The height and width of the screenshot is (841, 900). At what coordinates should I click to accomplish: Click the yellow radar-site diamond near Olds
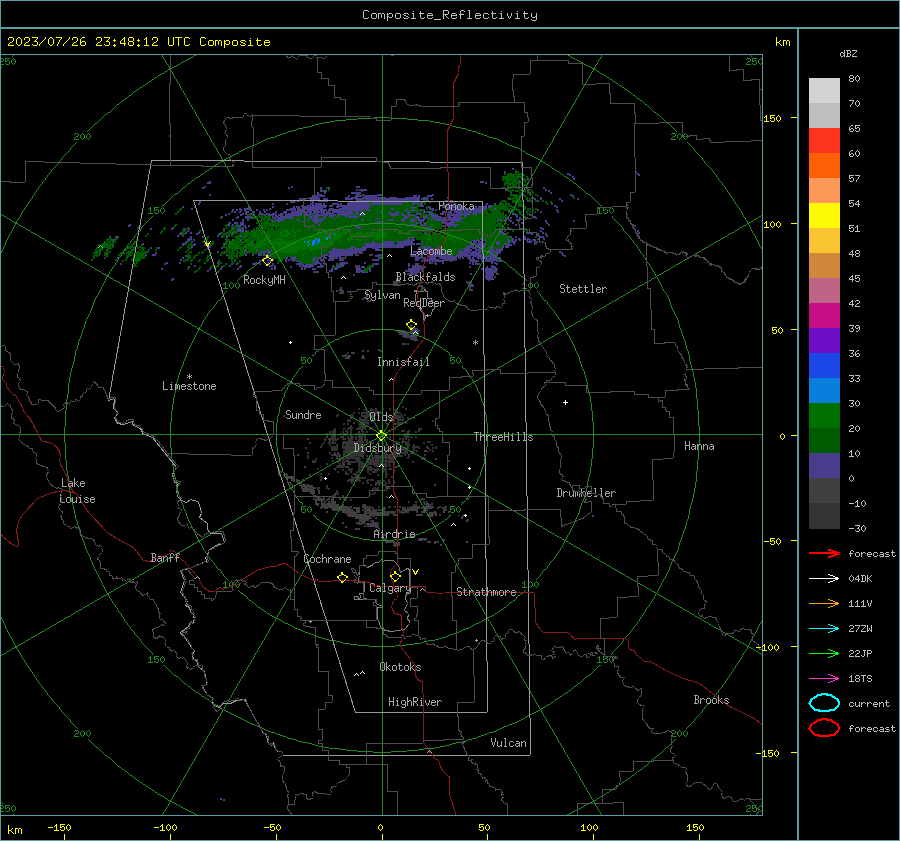(x=381, y=436)
